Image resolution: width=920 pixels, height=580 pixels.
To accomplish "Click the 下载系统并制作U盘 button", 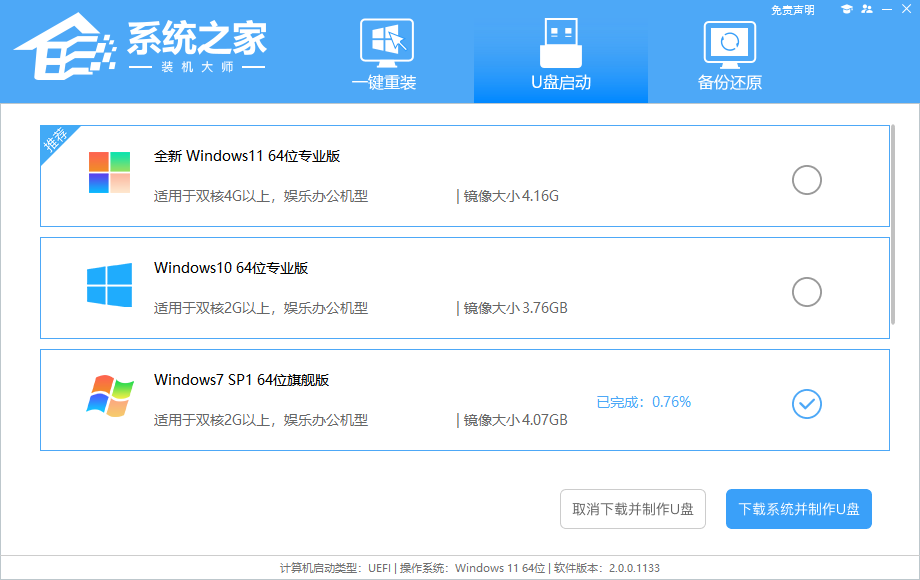I will click(x=798, y=509).
